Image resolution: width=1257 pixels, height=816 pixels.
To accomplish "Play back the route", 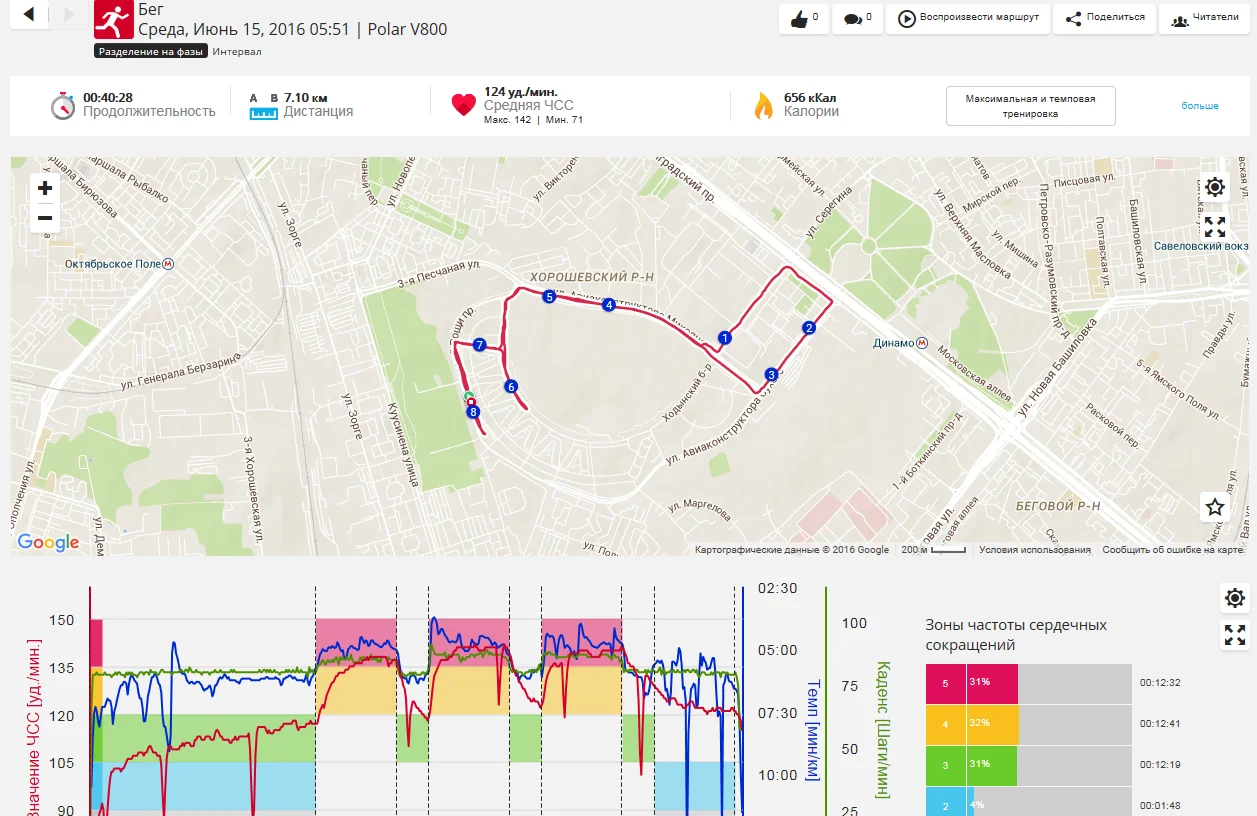I will [x=968, y=19].
